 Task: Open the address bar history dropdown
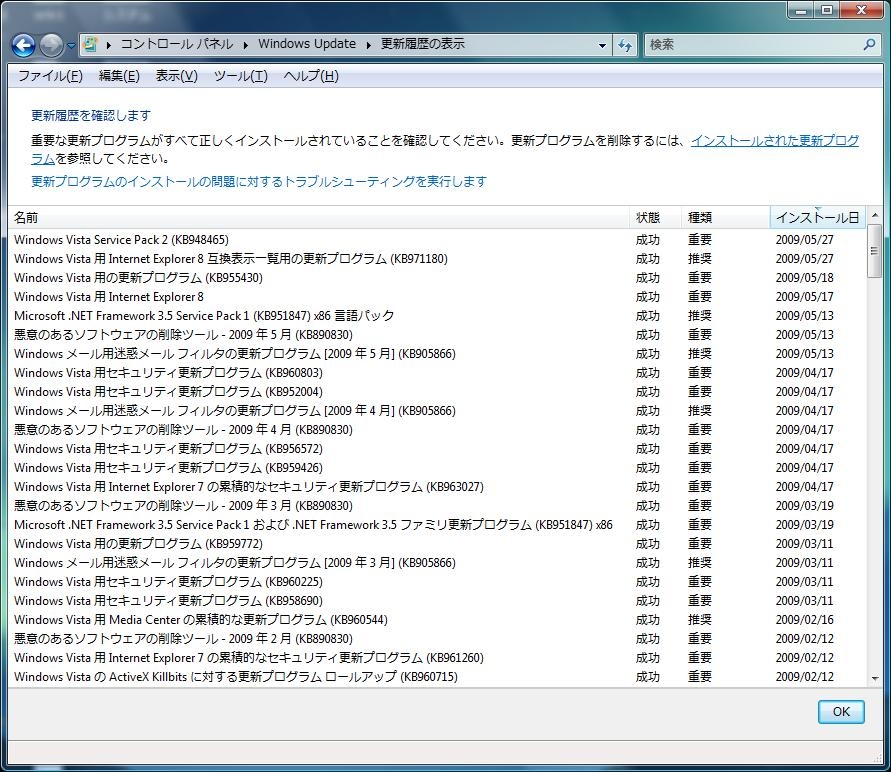[x=602, y=45]
